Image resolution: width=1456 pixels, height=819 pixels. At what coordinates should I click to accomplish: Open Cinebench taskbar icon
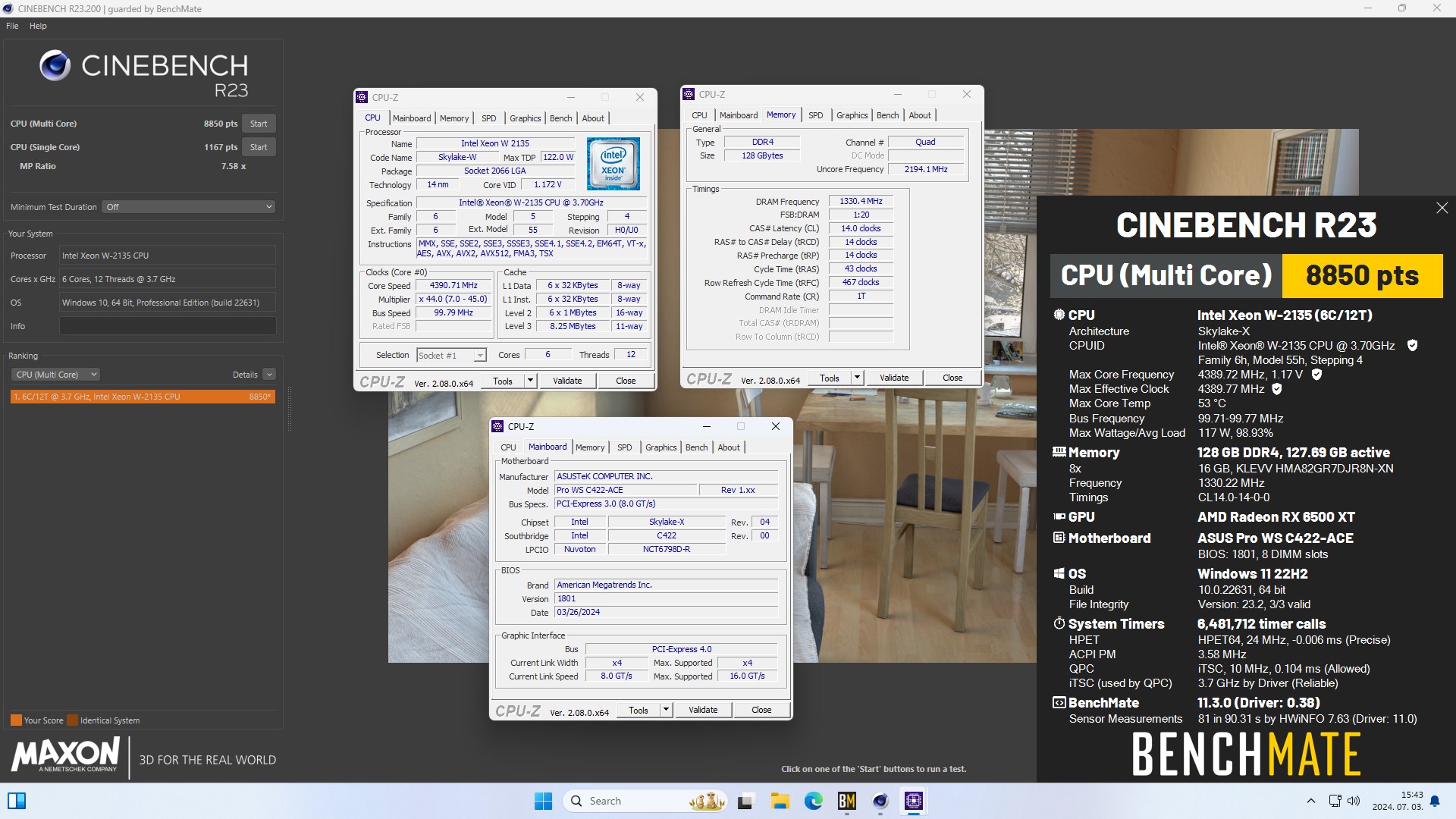880,801
